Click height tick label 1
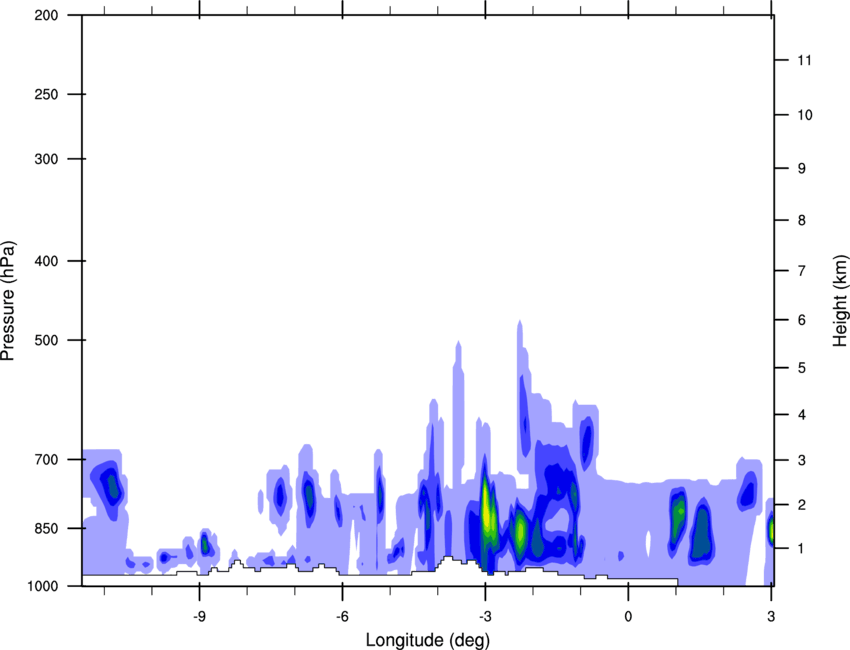 pos(802,549)
